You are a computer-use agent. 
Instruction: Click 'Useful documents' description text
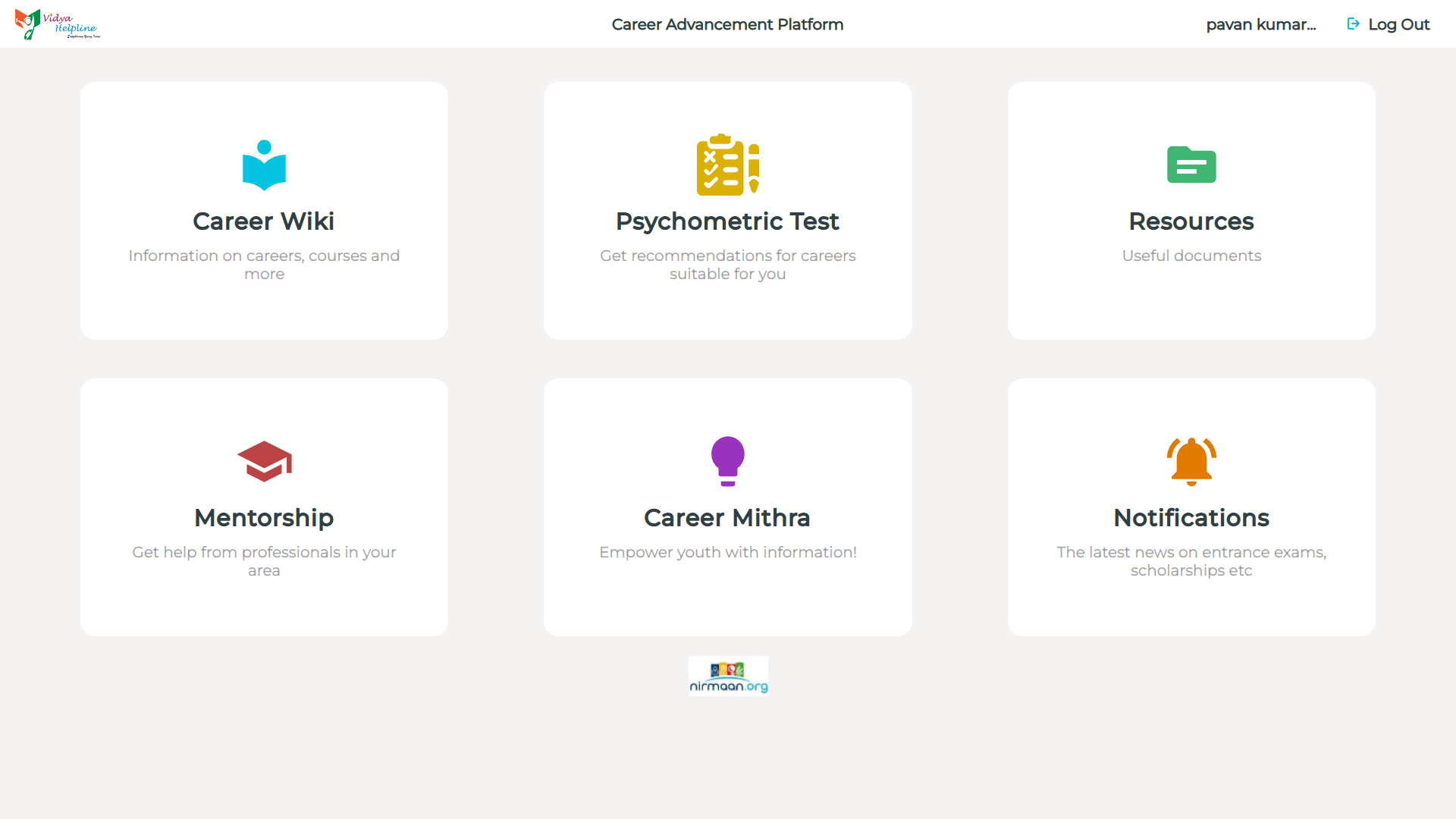coord(1191,256)
